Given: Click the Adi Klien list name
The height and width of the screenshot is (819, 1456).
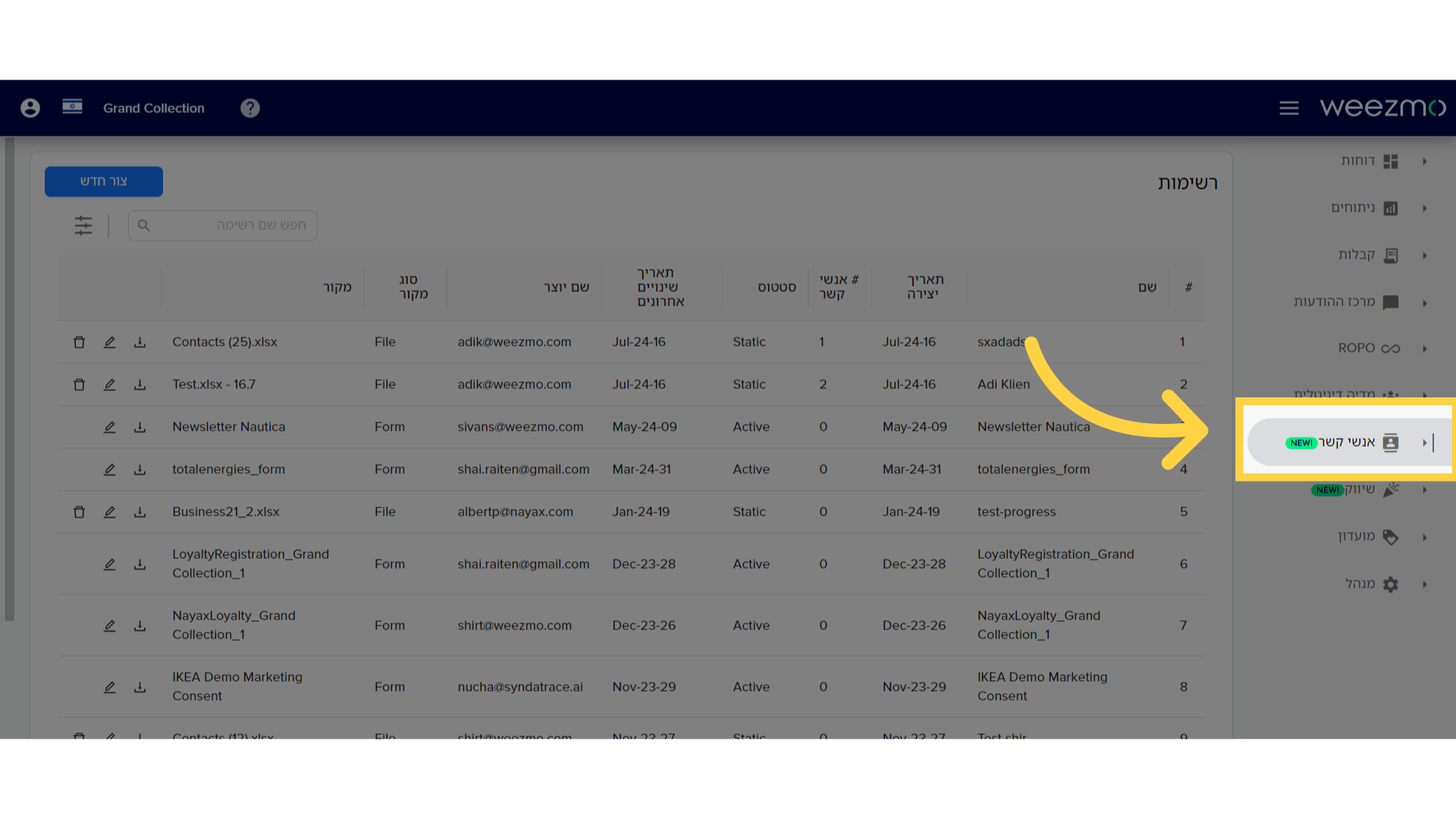Looking at the screenshot, I should coord(1003,384).
